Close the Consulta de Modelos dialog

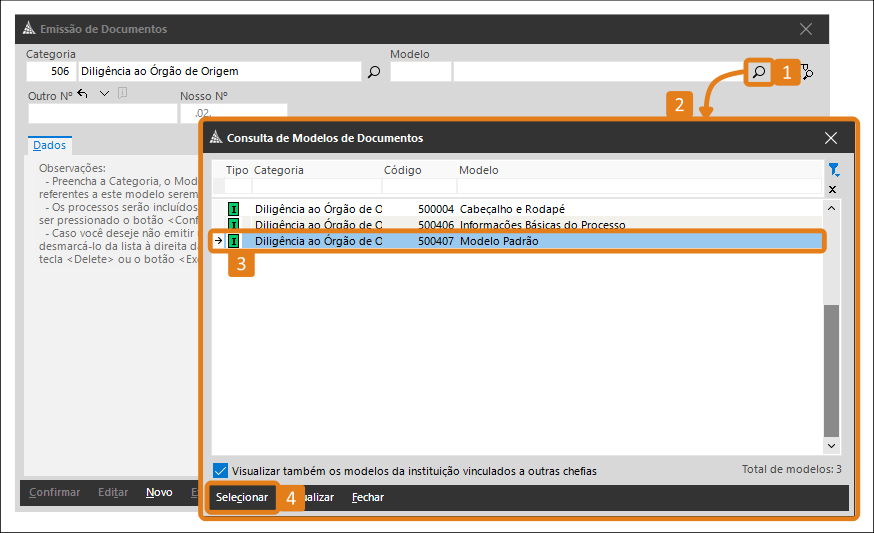(x=831, y=138)
